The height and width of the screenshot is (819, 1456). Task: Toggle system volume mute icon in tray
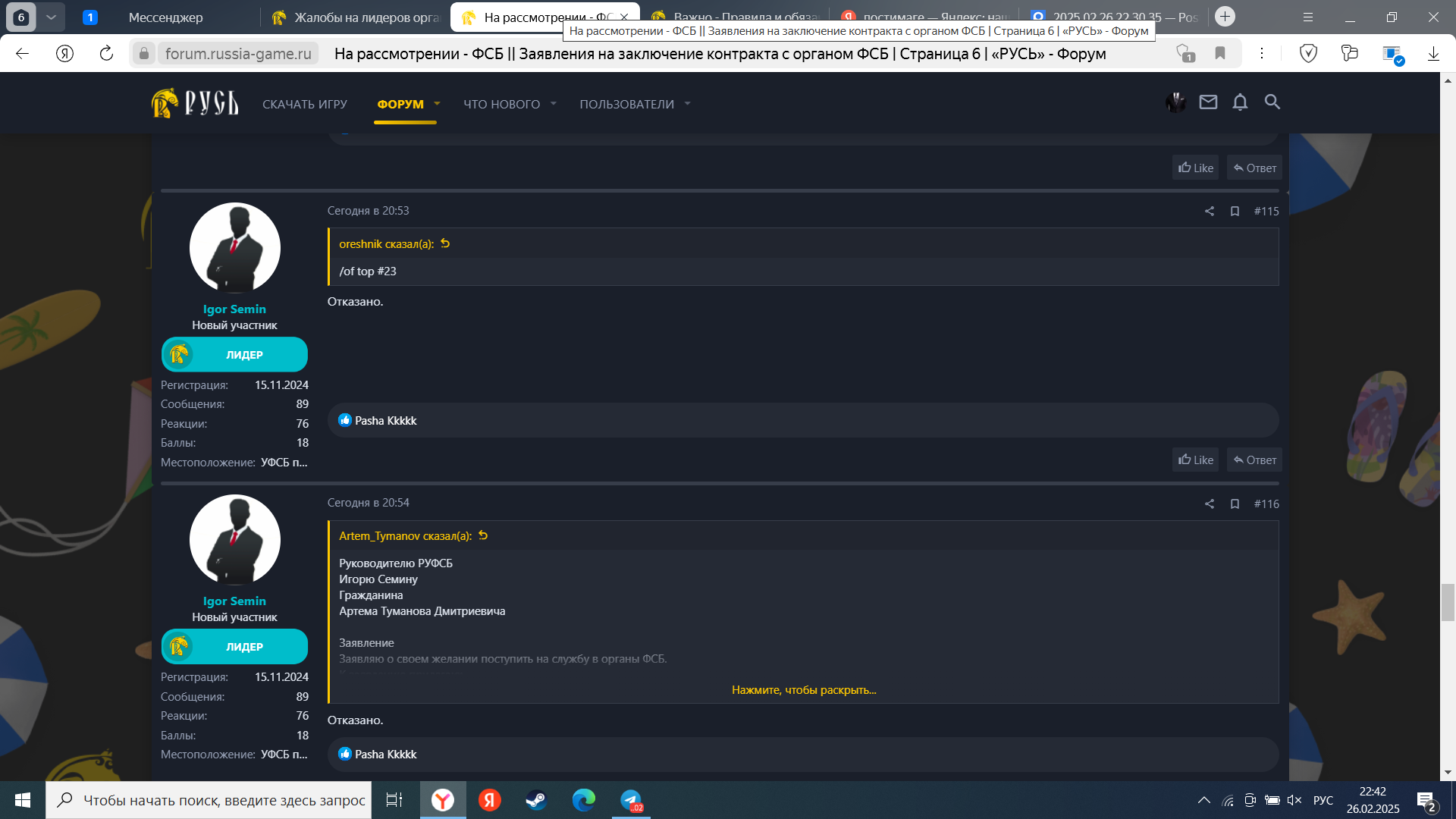1294,801
